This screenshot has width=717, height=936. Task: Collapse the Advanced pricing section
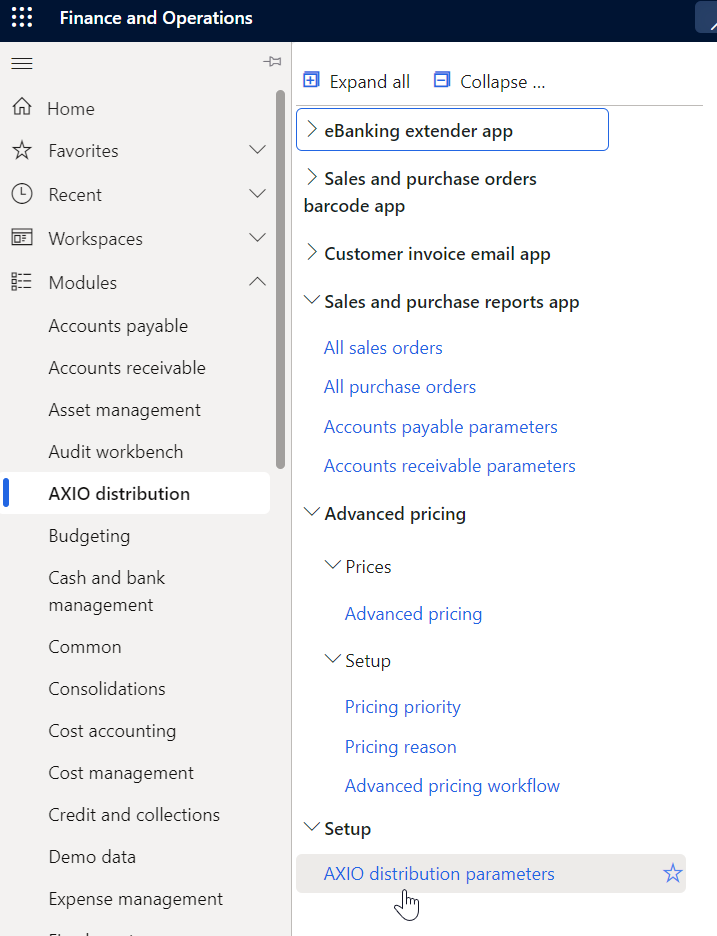click(x=311, y=513)
